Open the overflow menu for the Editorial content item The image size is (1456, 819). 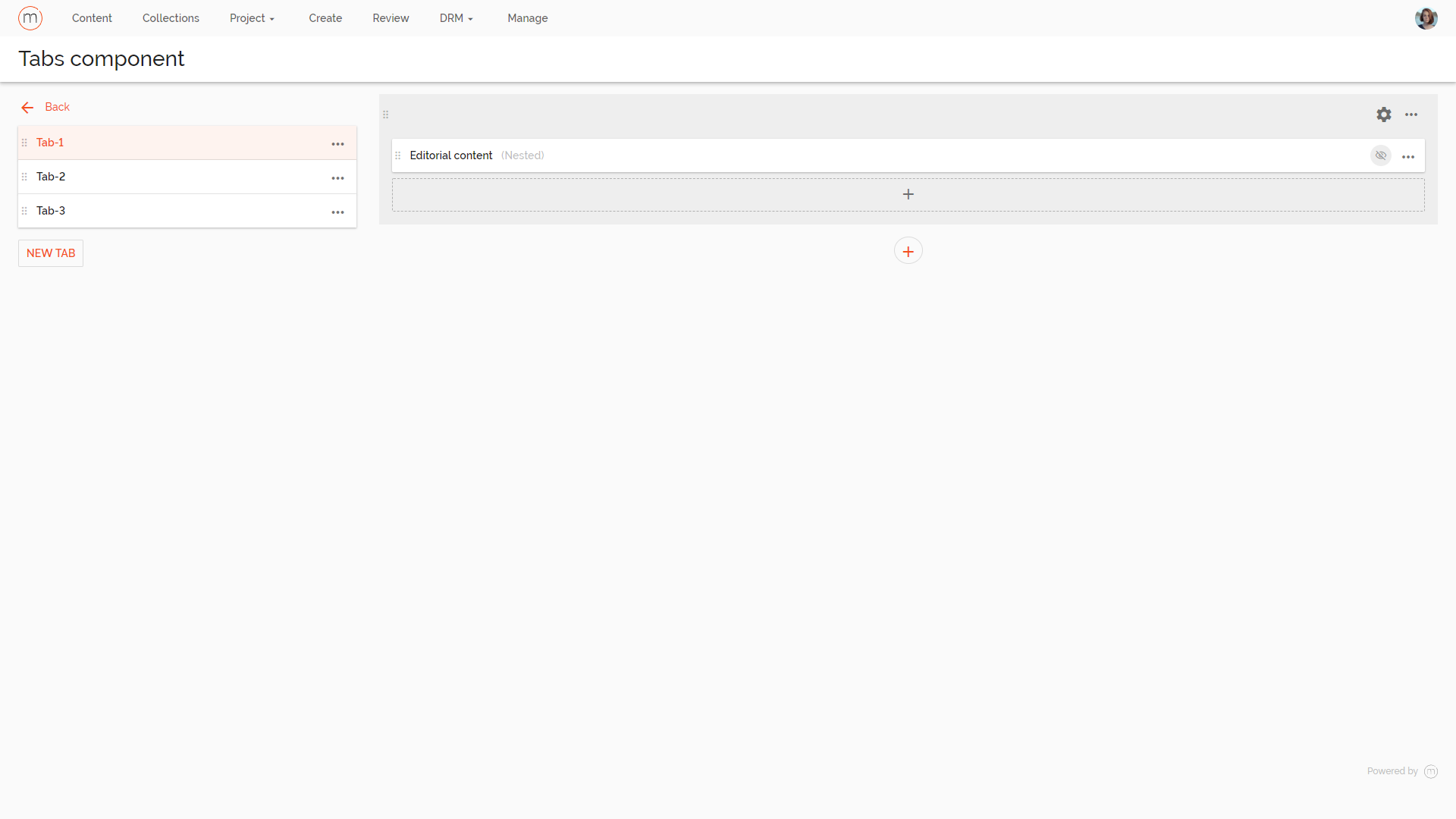click(1409, 155)
